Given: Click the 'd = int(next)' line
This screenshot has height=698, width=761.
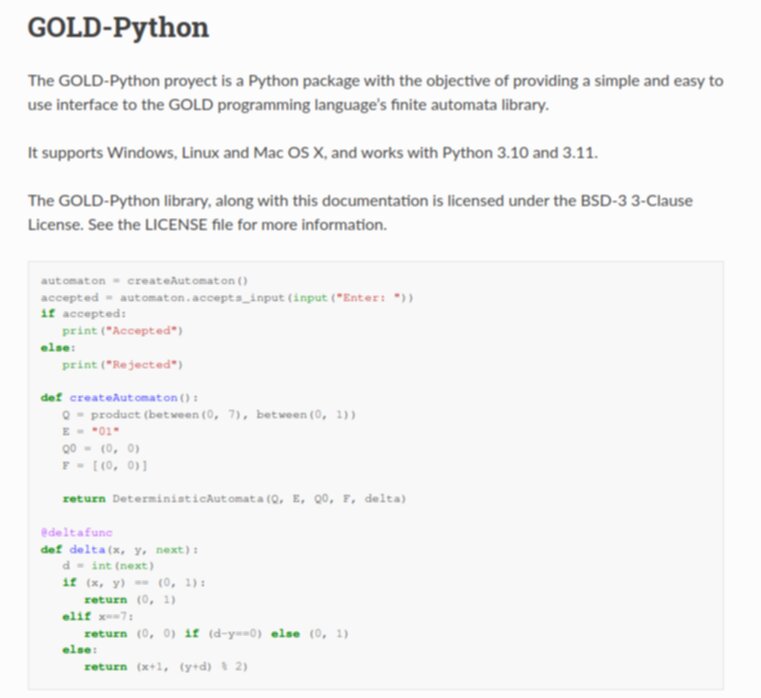Looking at the screenshot, I should pos(108,565).
